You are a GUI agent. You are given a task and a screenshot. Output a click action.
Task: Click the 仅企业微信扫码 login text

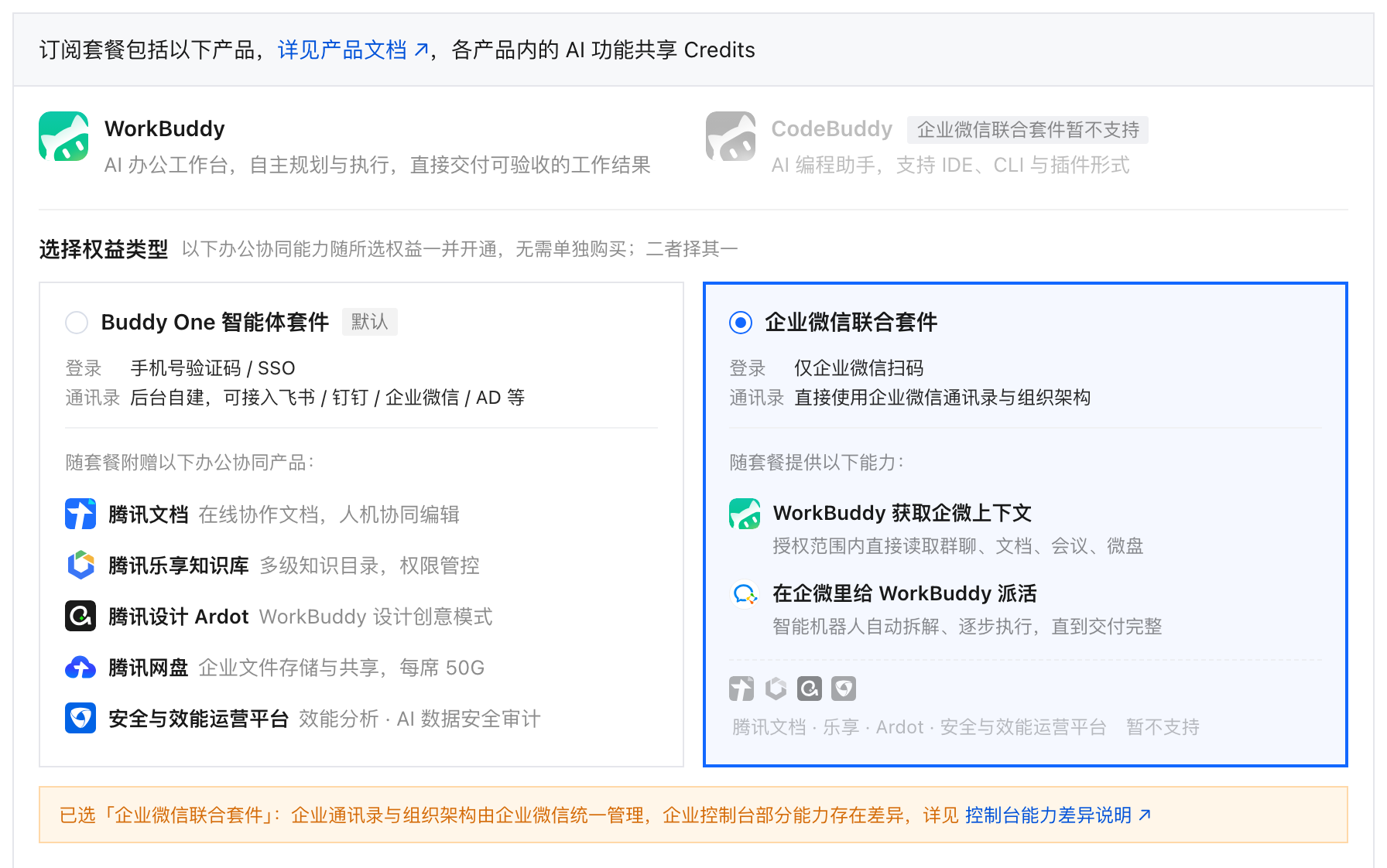[859, 367]
